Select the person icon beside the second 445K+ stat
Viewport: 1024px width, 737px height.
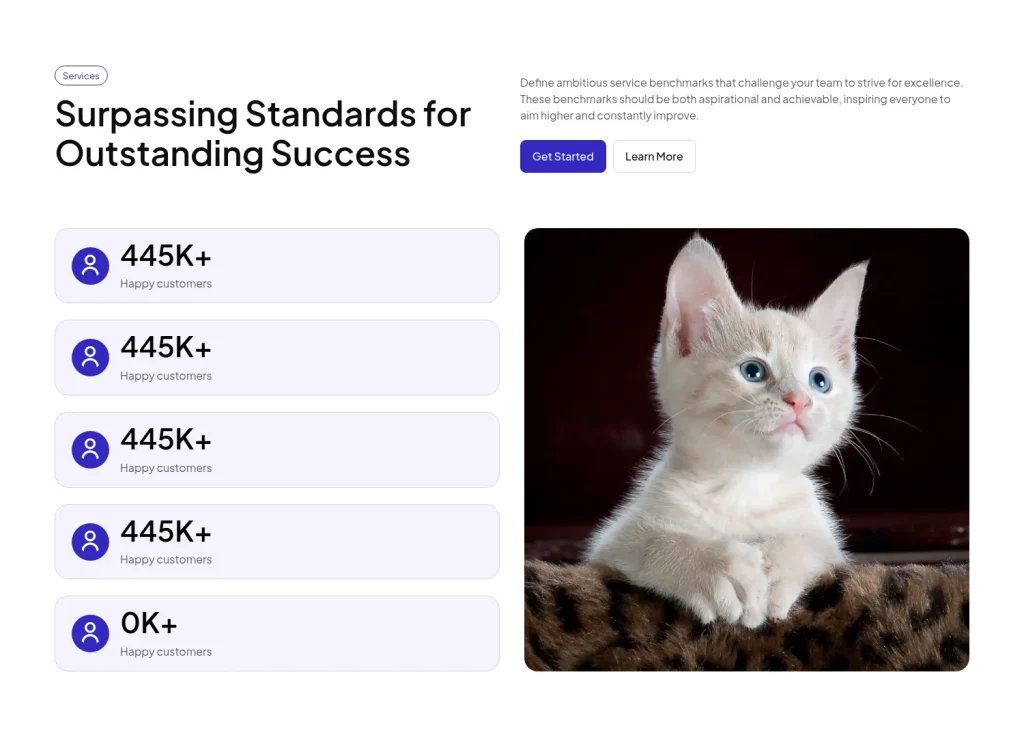point(90,357)
